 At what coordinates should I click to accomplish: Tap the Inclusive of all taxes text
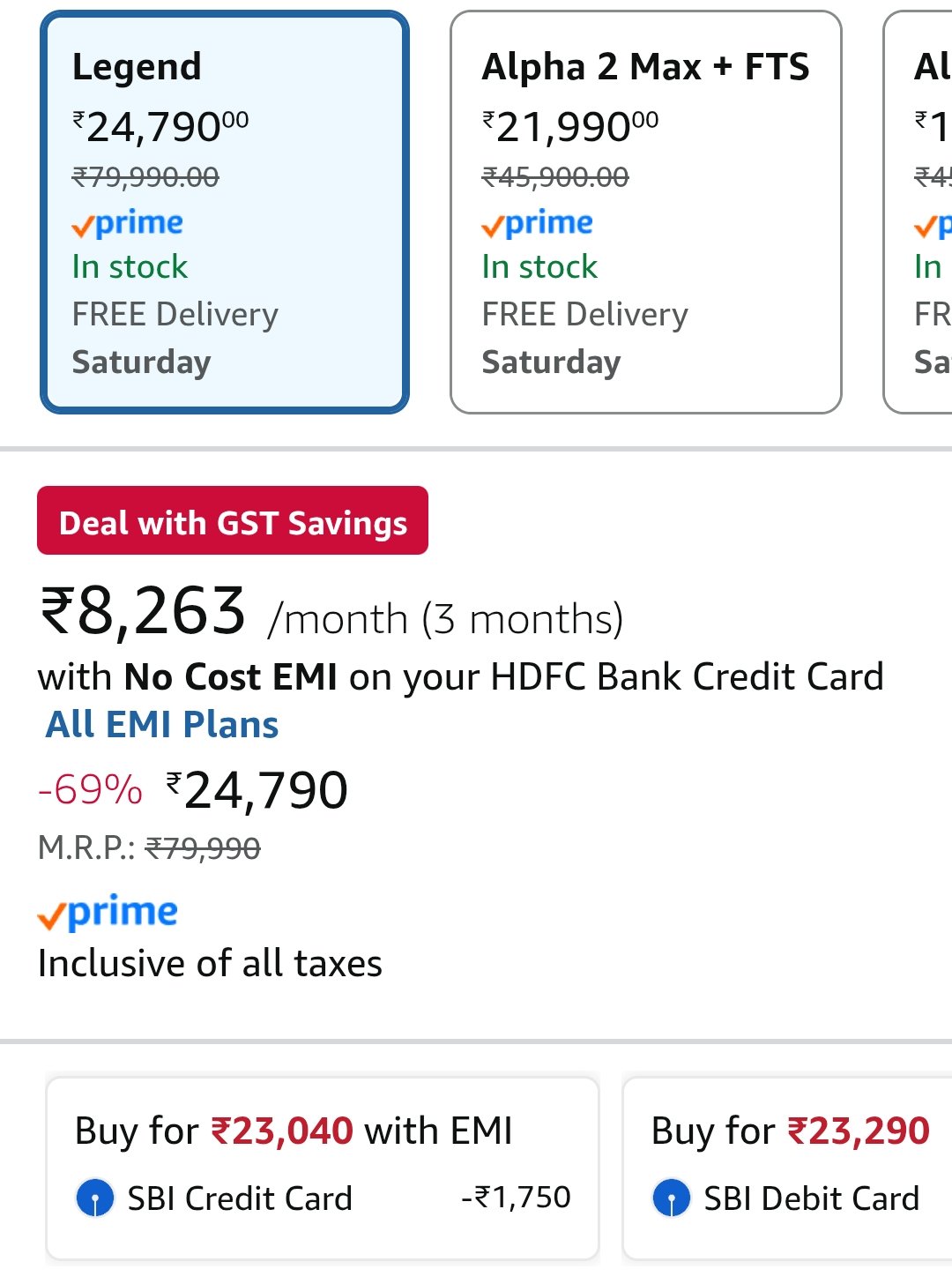tap(210, 963)
